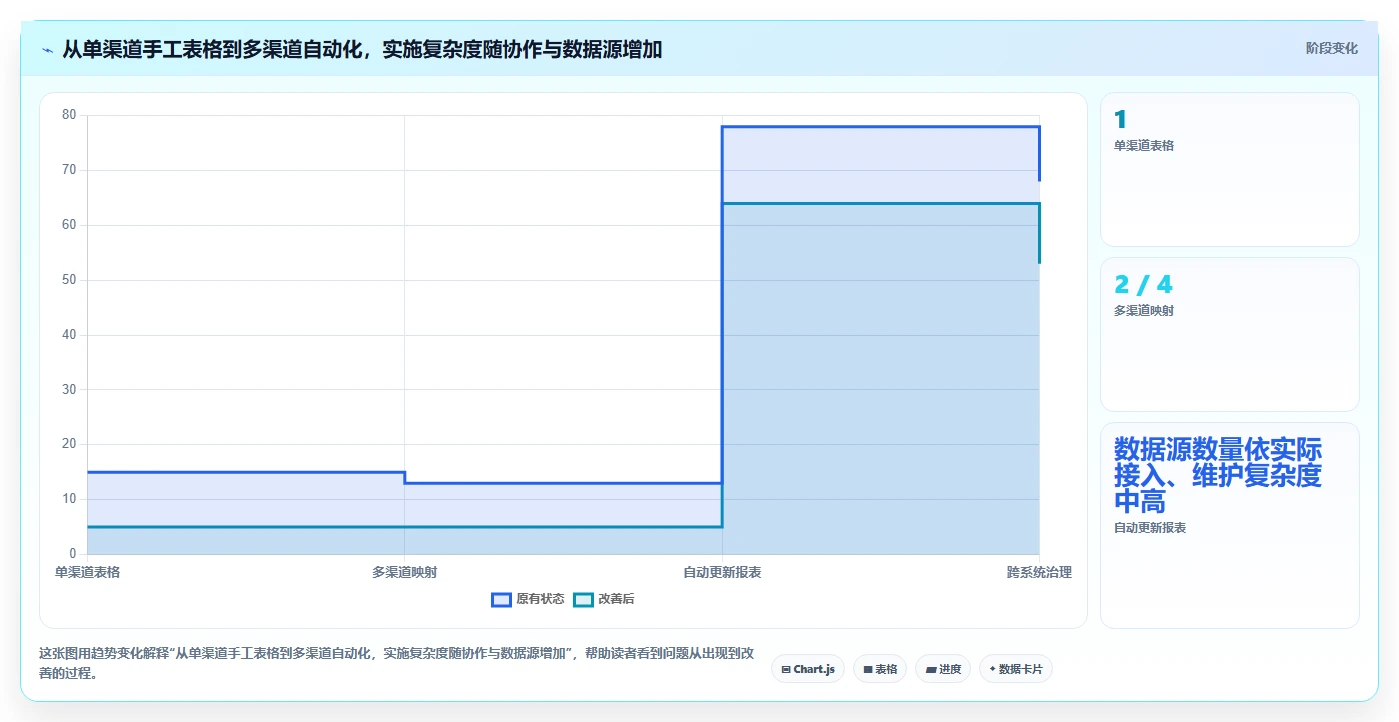
Task: Select the 进度 tag chip
Action: pyautogui.click(x=943, y=669)
